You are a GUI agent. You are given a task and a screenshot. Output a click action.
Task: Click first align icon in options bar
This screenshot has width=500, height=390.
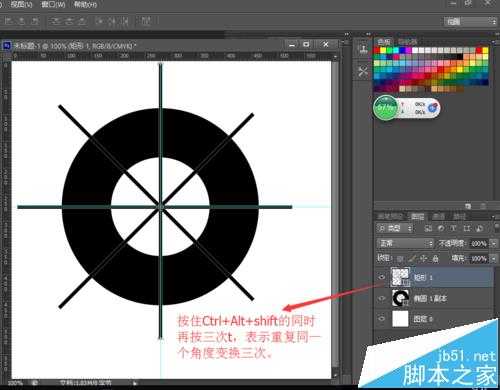(x=9, y=21)
